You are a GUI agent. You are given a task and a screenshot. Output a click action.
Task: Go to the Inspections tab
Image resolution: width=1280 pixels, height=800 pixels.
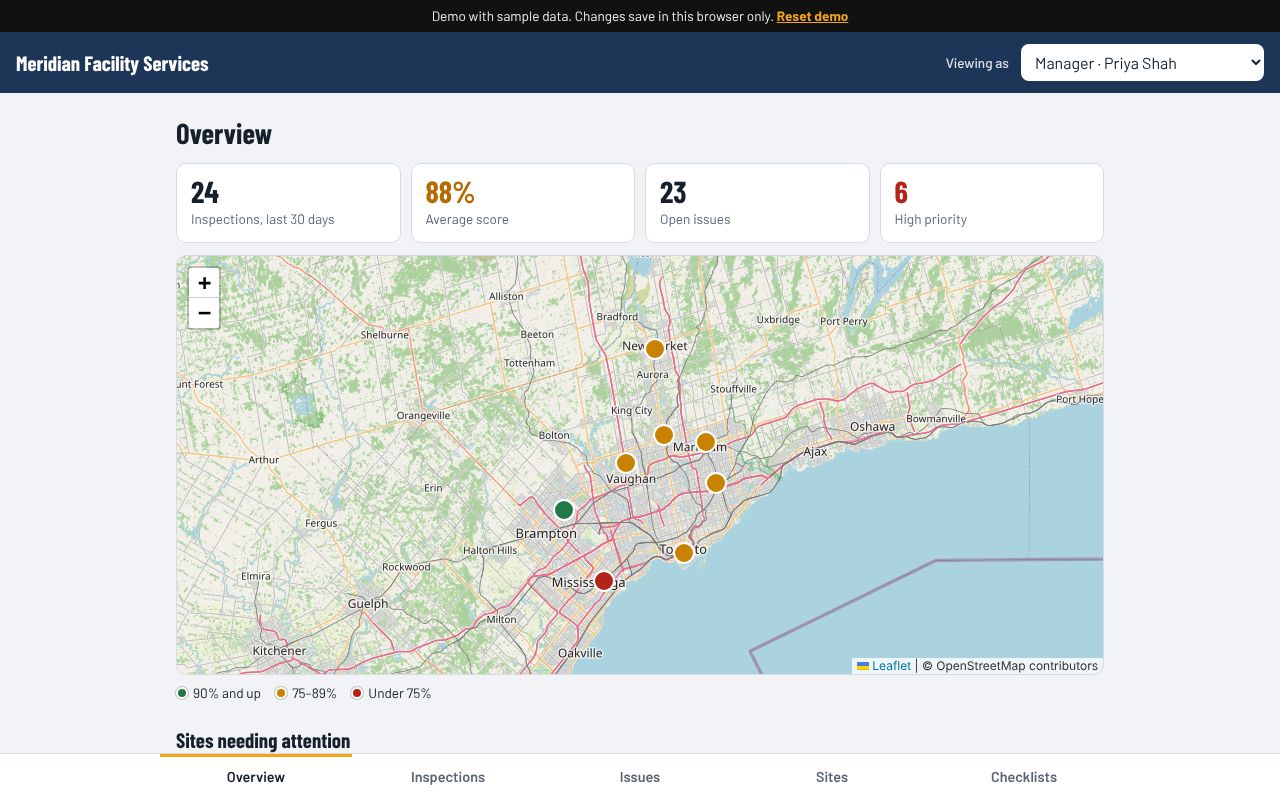pyautogui.click(x=448, y=777)
